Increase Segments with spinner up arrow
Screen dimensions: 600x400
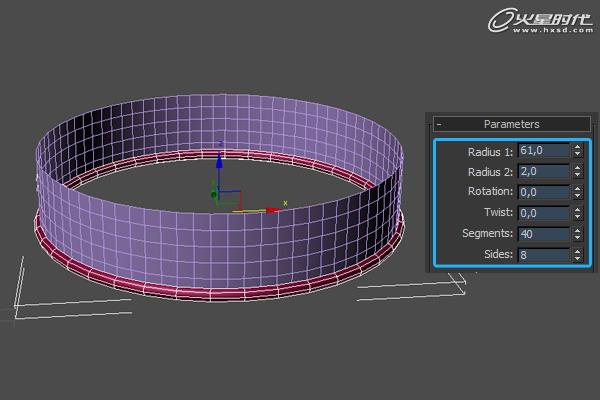(577, 230)
